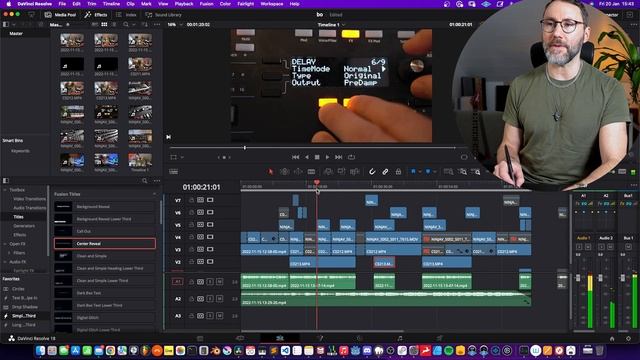The height and width of the screenshot is (360, 640).
Task: Lock video track V7
Action: [191, 200]
